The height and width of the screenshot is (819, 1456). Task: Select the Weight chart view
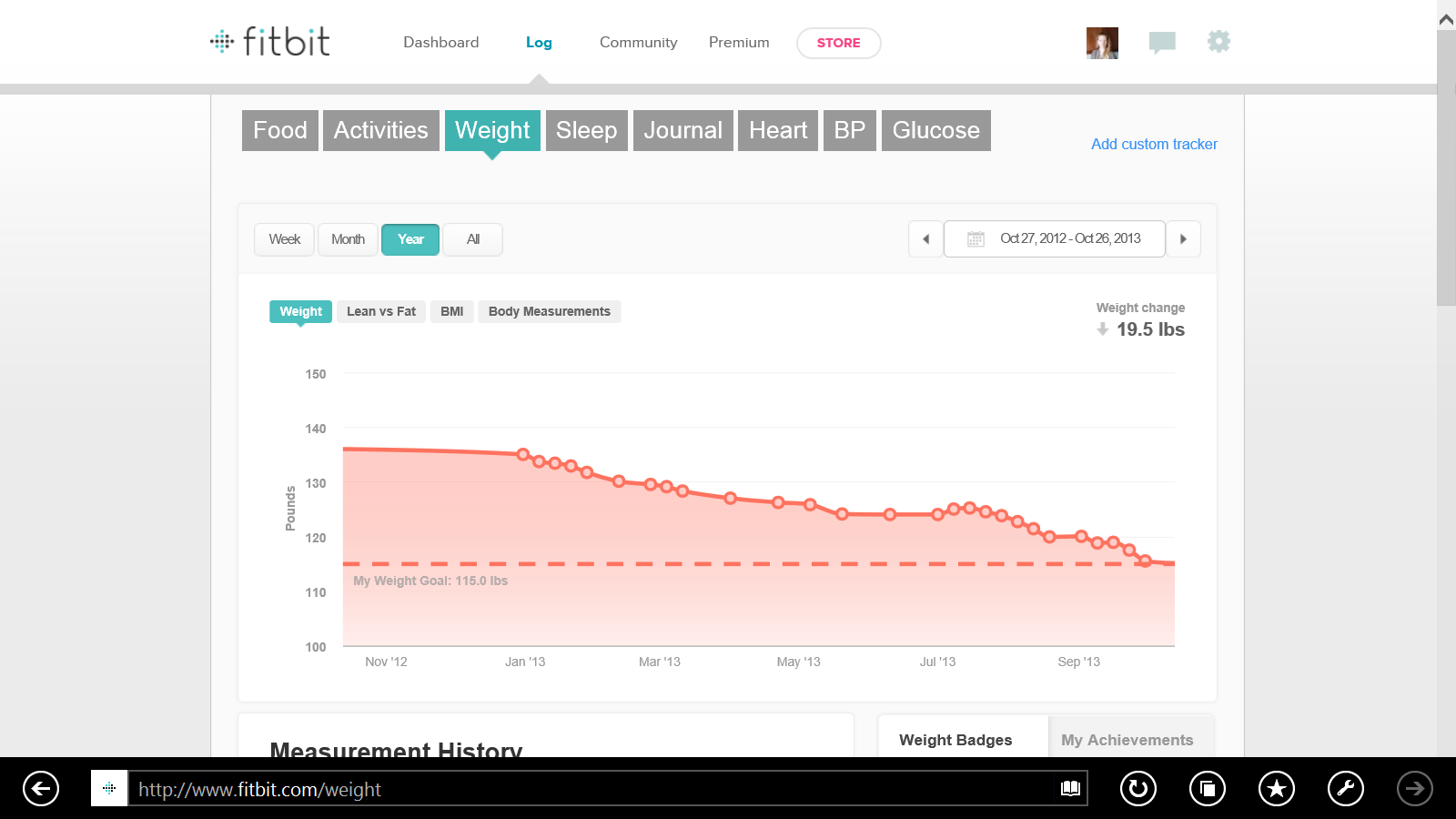pyautogui.click(x=301, y=311)
